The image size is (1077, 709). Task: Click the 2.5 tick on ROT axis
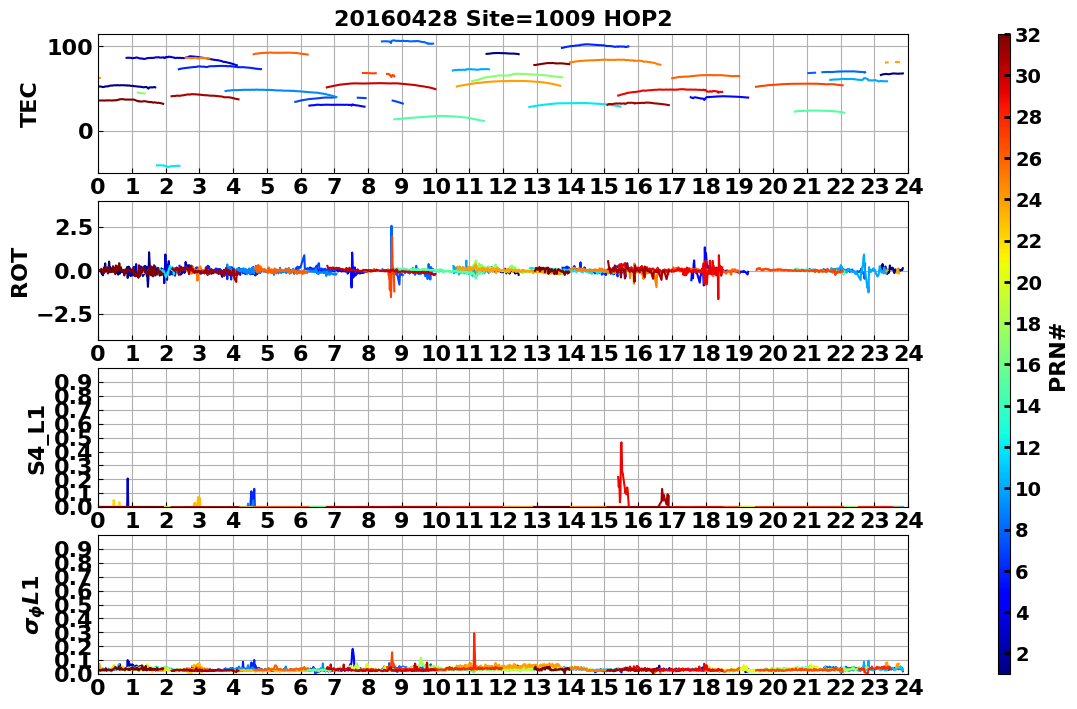(73, 227)
